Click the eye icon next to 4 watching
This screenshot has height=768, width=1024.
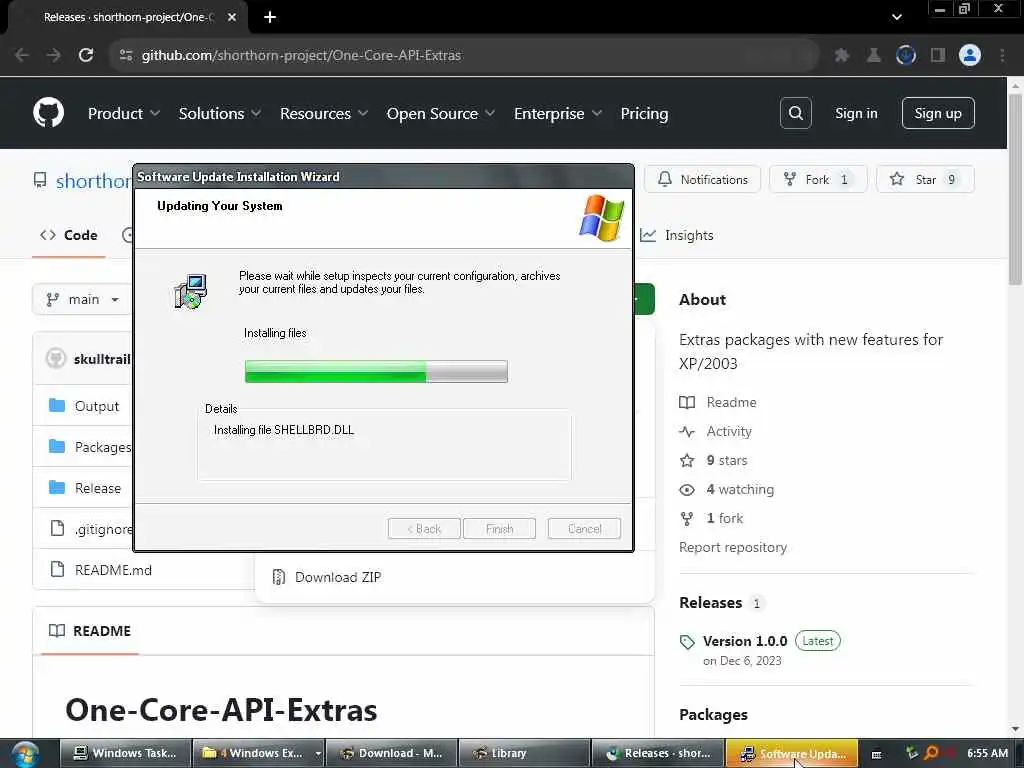click(x=687, y=490)
